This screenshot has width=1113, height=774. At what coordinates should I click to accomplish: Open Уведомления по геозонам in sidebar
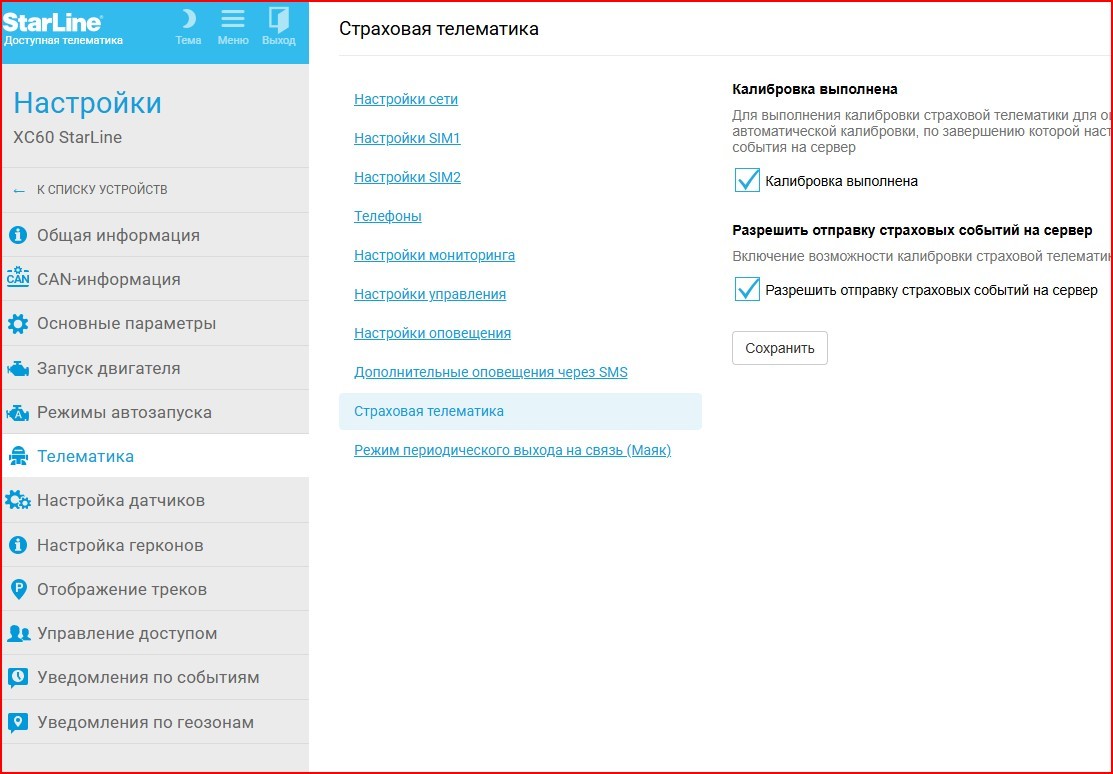tap(145, 722)
